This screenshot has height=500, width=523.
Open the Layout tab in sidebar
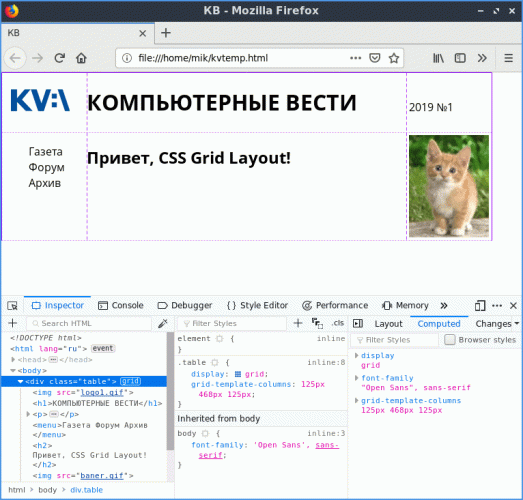click(x=388, y=324)
